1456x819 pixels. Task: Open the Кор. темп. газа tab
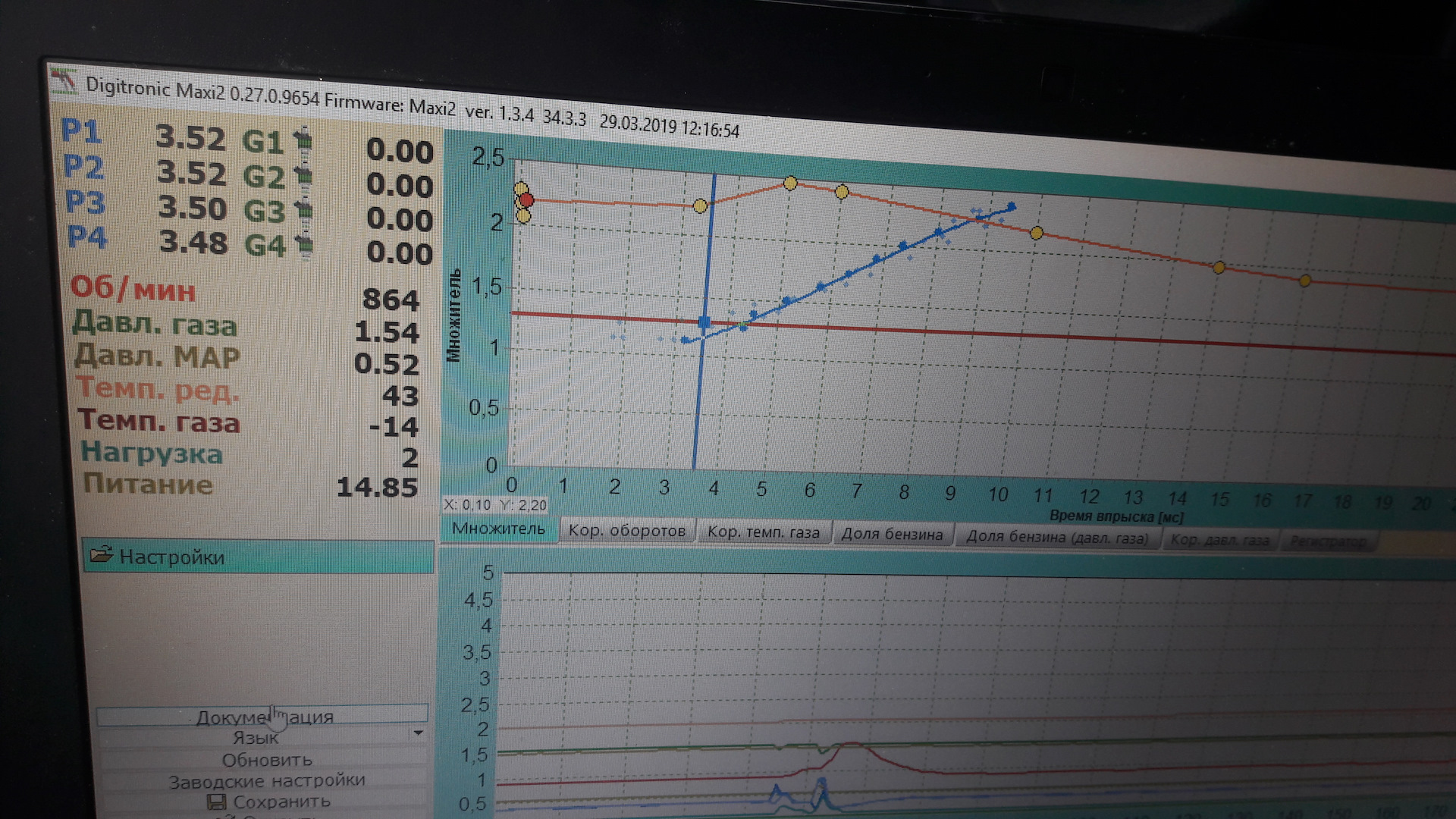(x=764, y=532)
